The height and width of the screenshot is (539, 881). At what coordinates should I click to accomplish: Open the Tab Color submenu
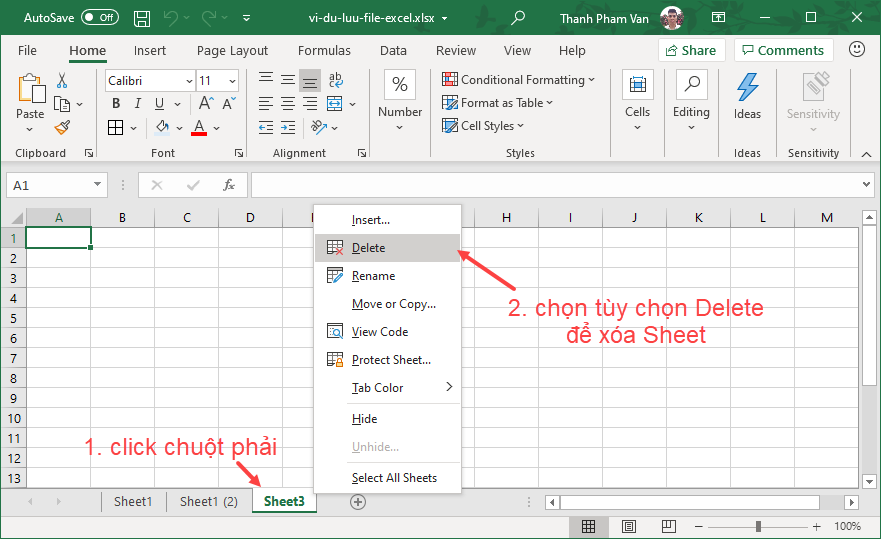point(388,388)
